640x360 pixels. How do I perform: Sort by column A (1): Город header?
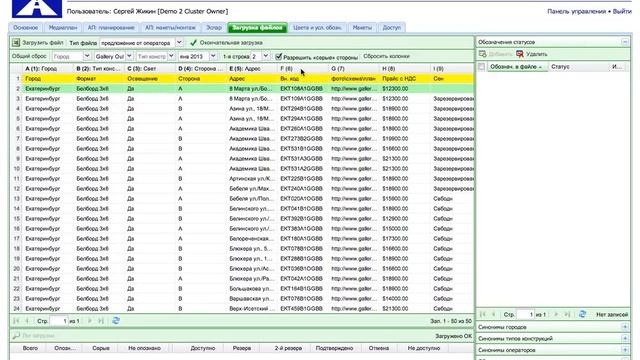point(48,69)
